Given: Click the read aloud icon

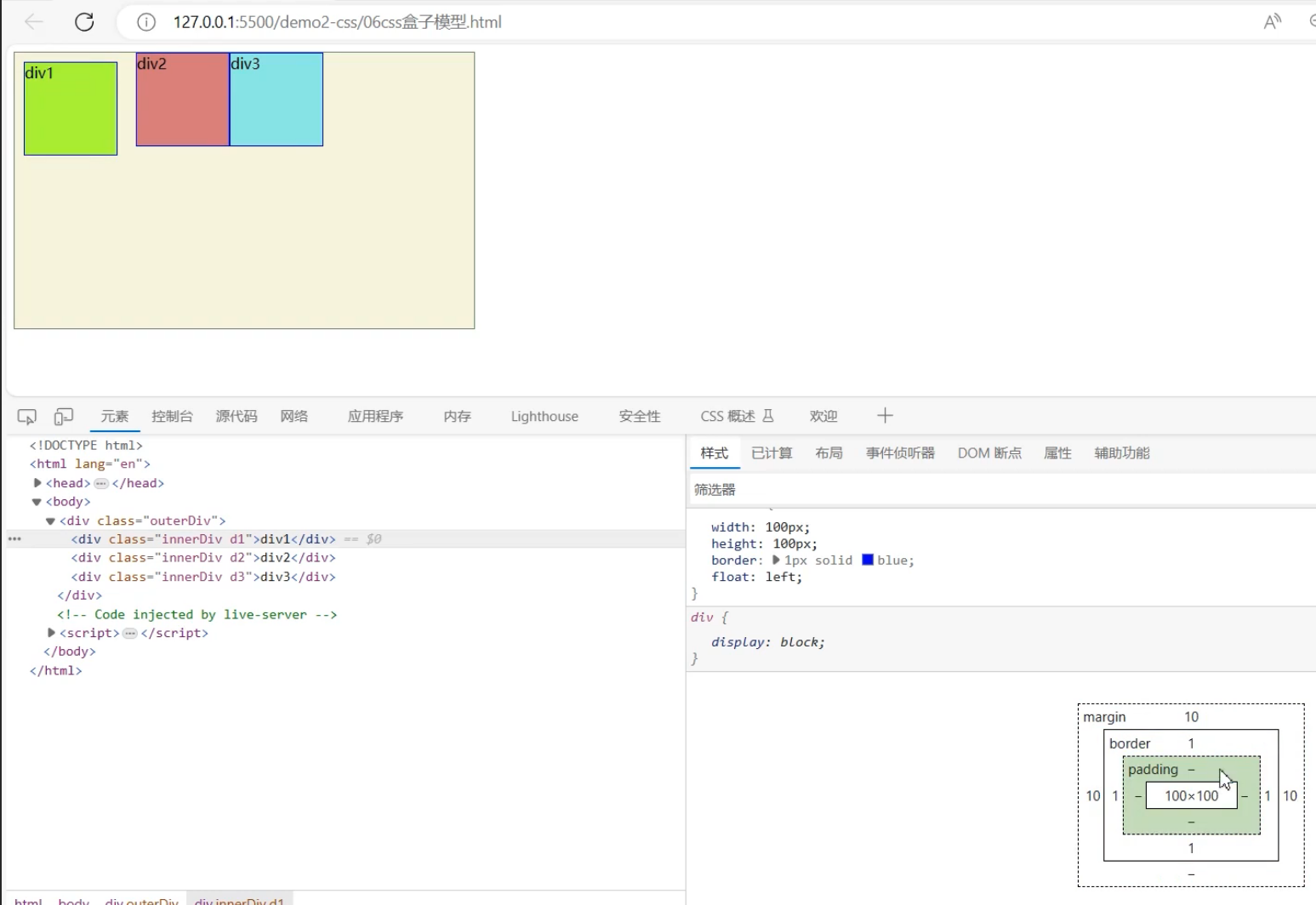Looking at the screenshot, I should [1272, 22].
